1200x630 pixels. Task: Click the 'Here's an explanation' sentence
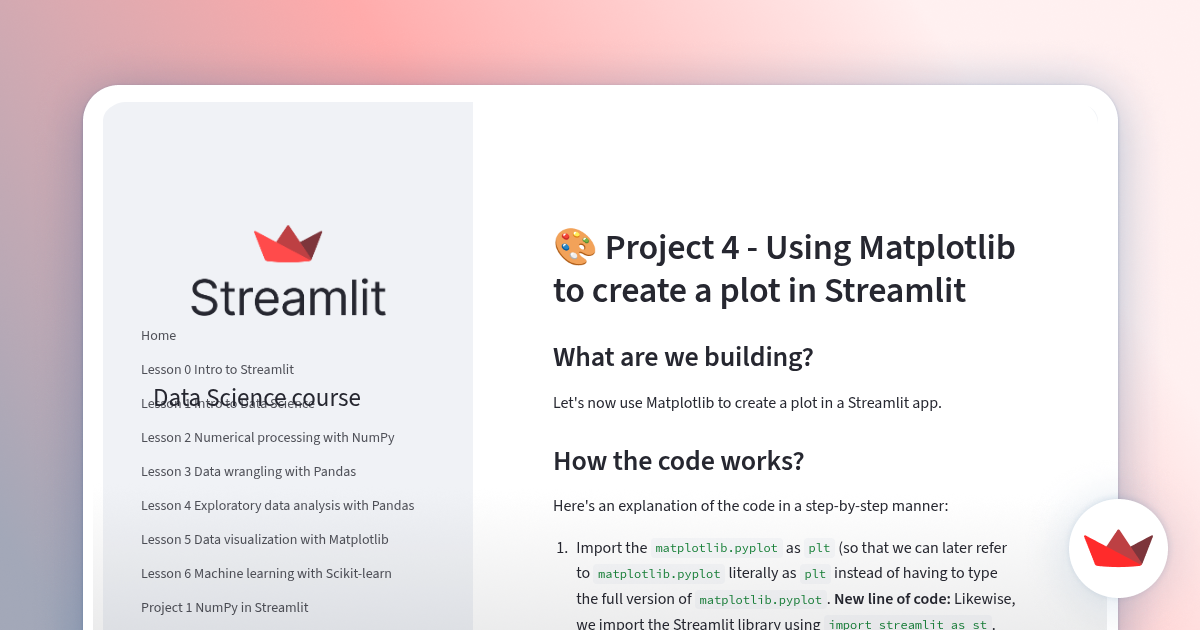pyautogui.click(x=750, y=506)
